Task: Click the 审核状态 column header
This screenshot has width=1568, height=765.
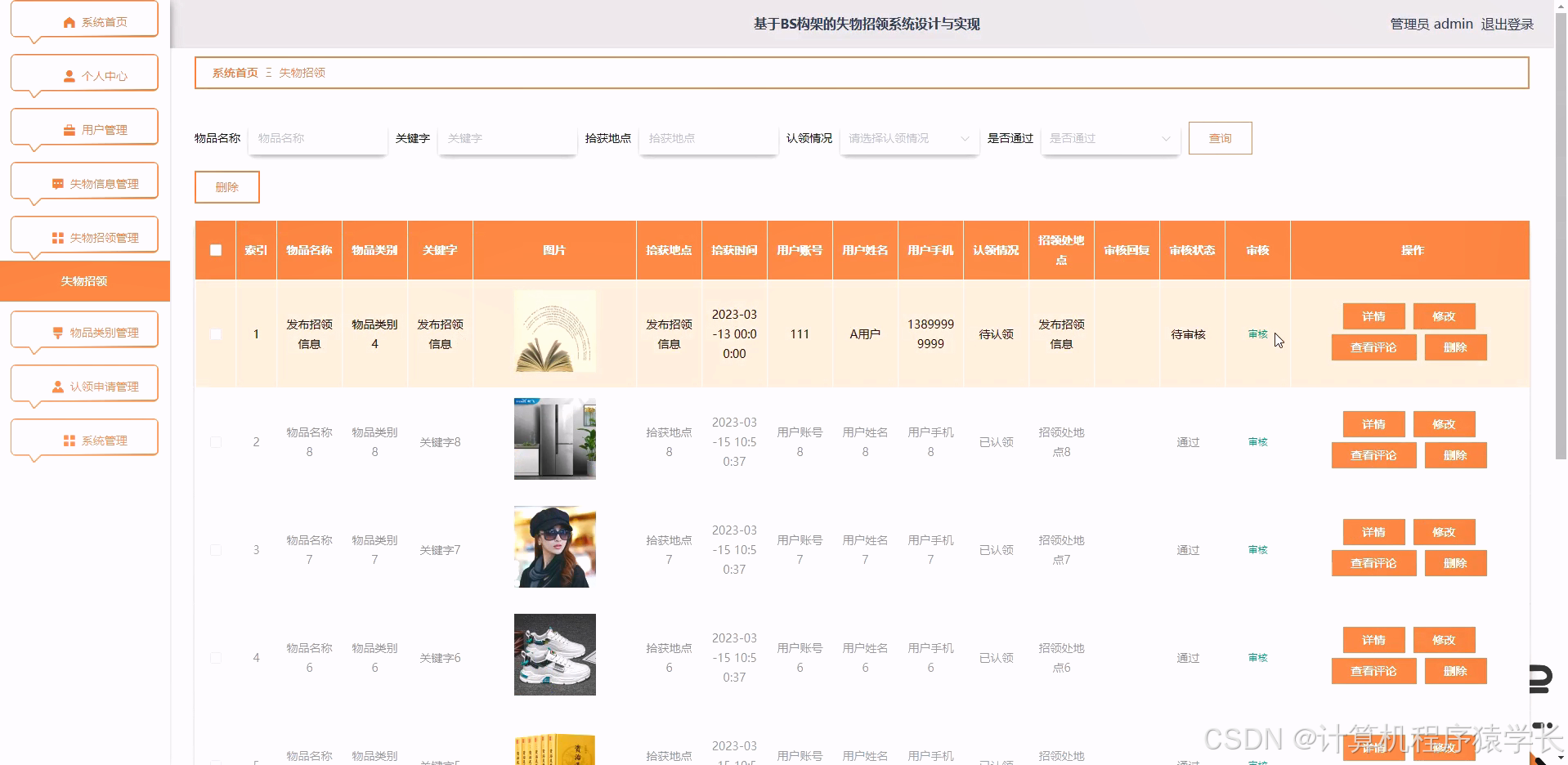Action: click(x=1192, y=250)
